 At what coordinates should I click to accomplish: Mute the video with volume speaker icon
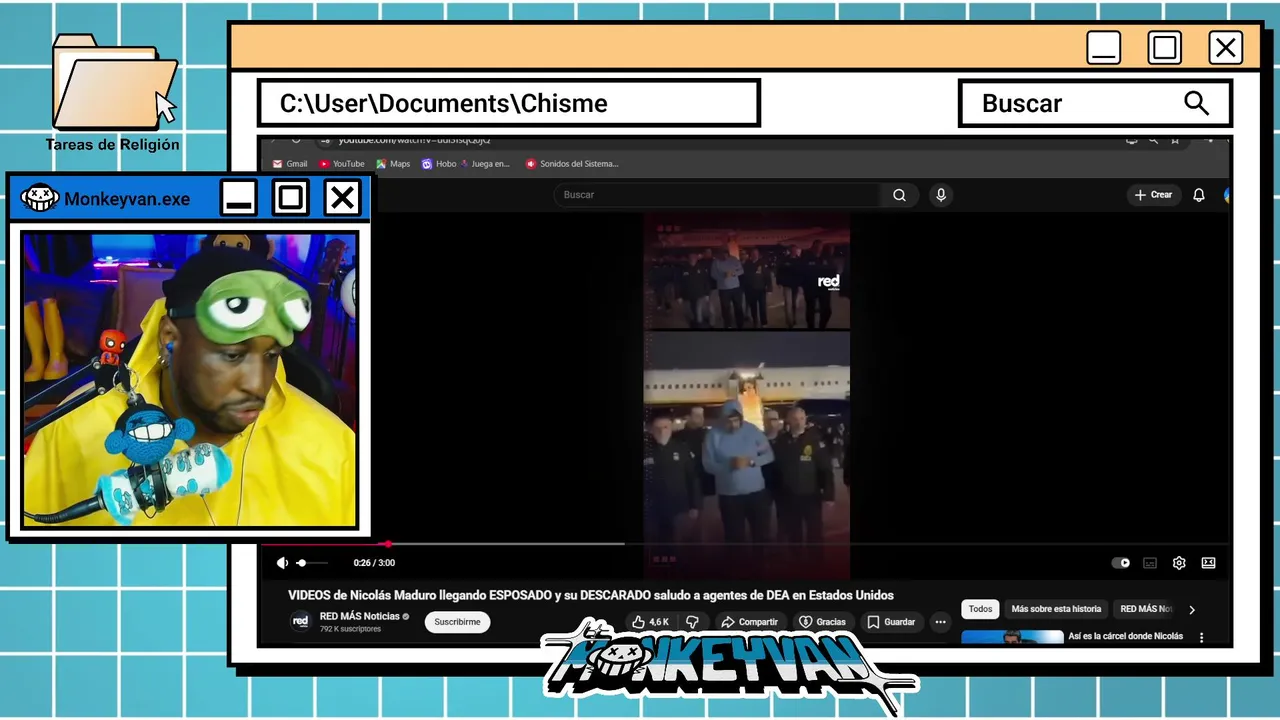[x=282, y=563]
